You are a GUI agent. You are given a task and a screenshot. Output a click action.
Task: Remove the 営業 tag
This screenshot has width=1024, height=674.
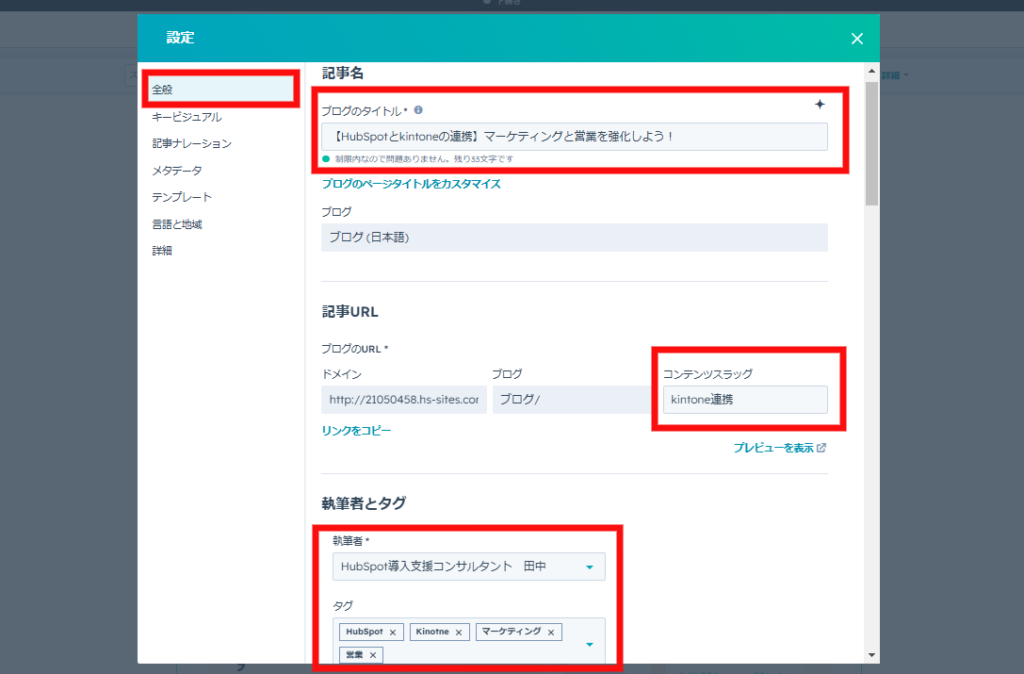point(373,655)
